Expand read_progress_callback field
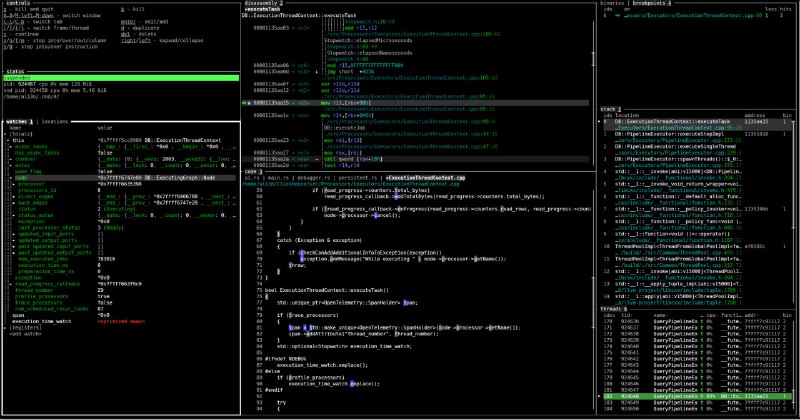 [12, 284]
